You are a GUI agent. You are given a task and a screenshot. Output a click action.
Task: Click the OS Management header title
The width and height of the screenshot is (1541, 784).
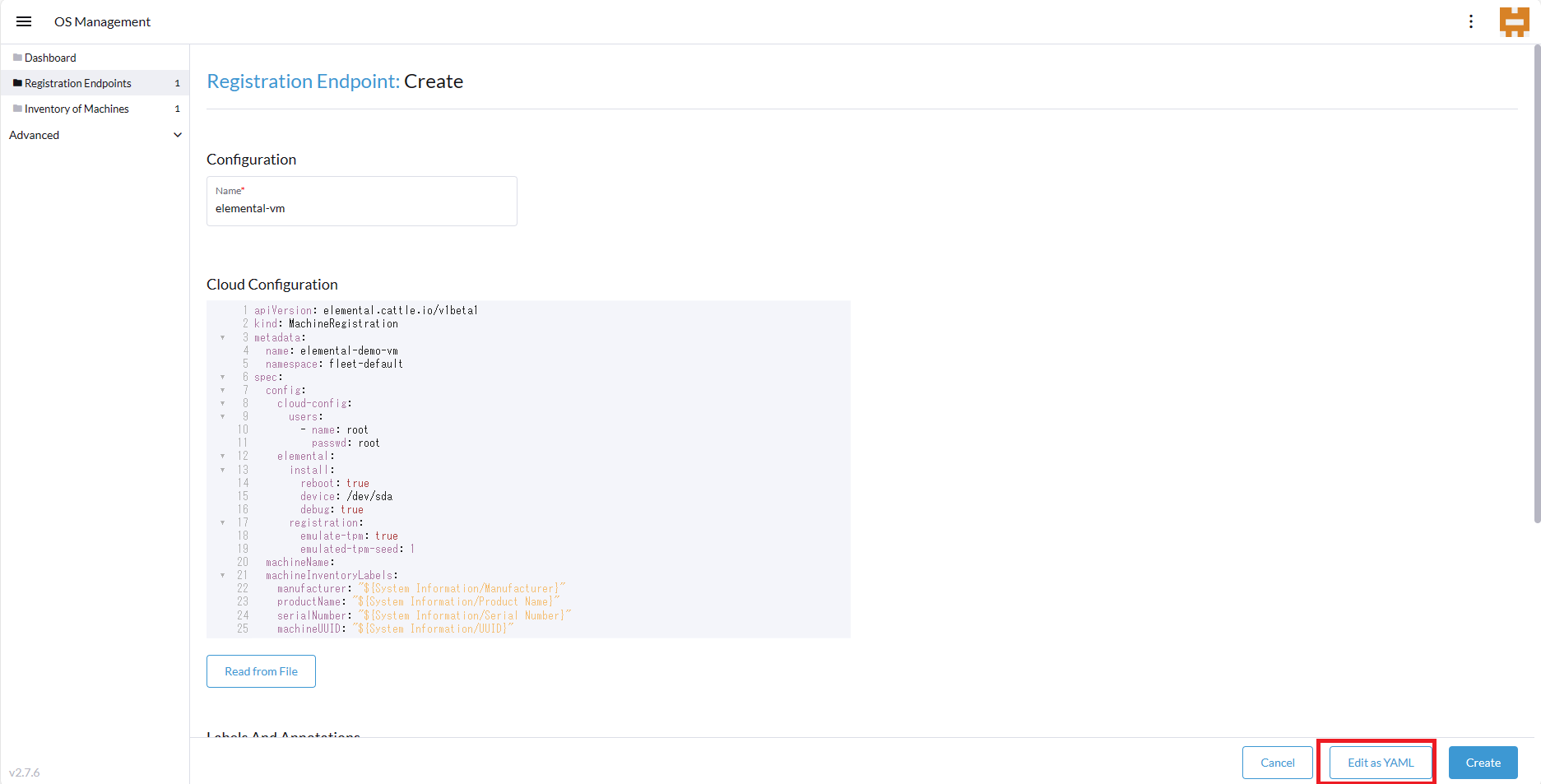point(102,21)
